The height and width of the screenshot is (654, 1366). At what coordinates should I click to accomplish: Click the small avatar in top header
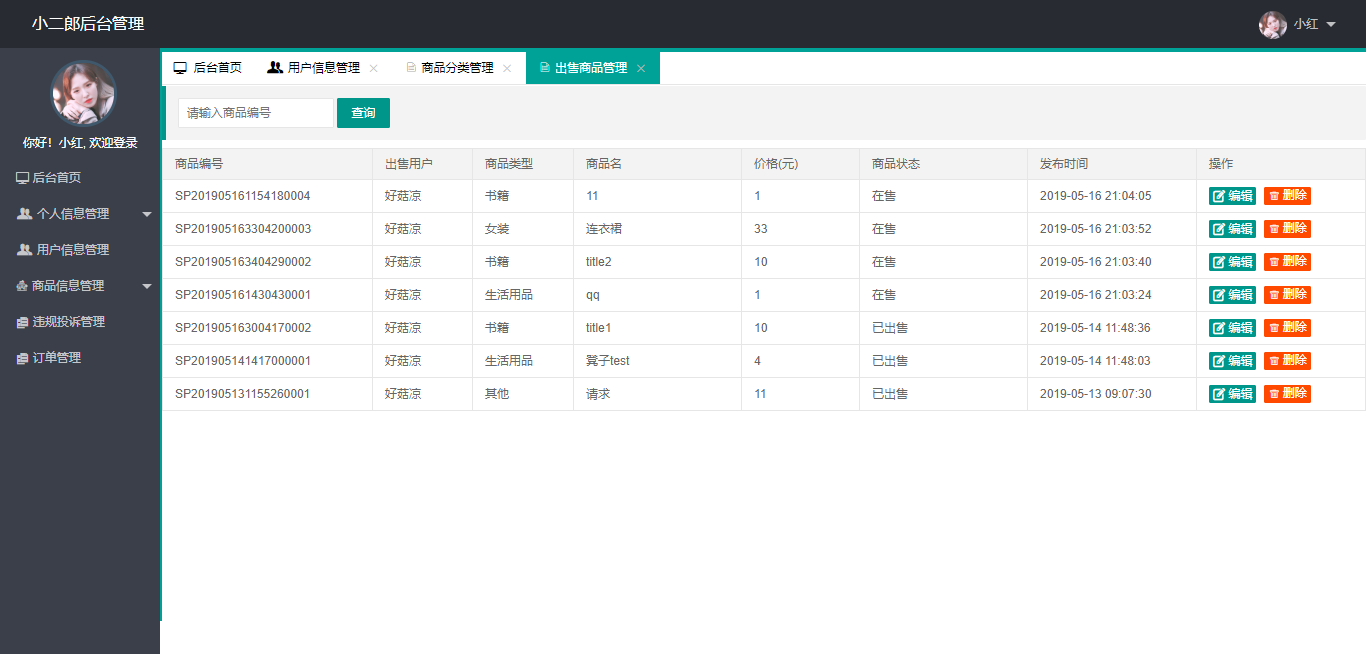coord(1273,25)
